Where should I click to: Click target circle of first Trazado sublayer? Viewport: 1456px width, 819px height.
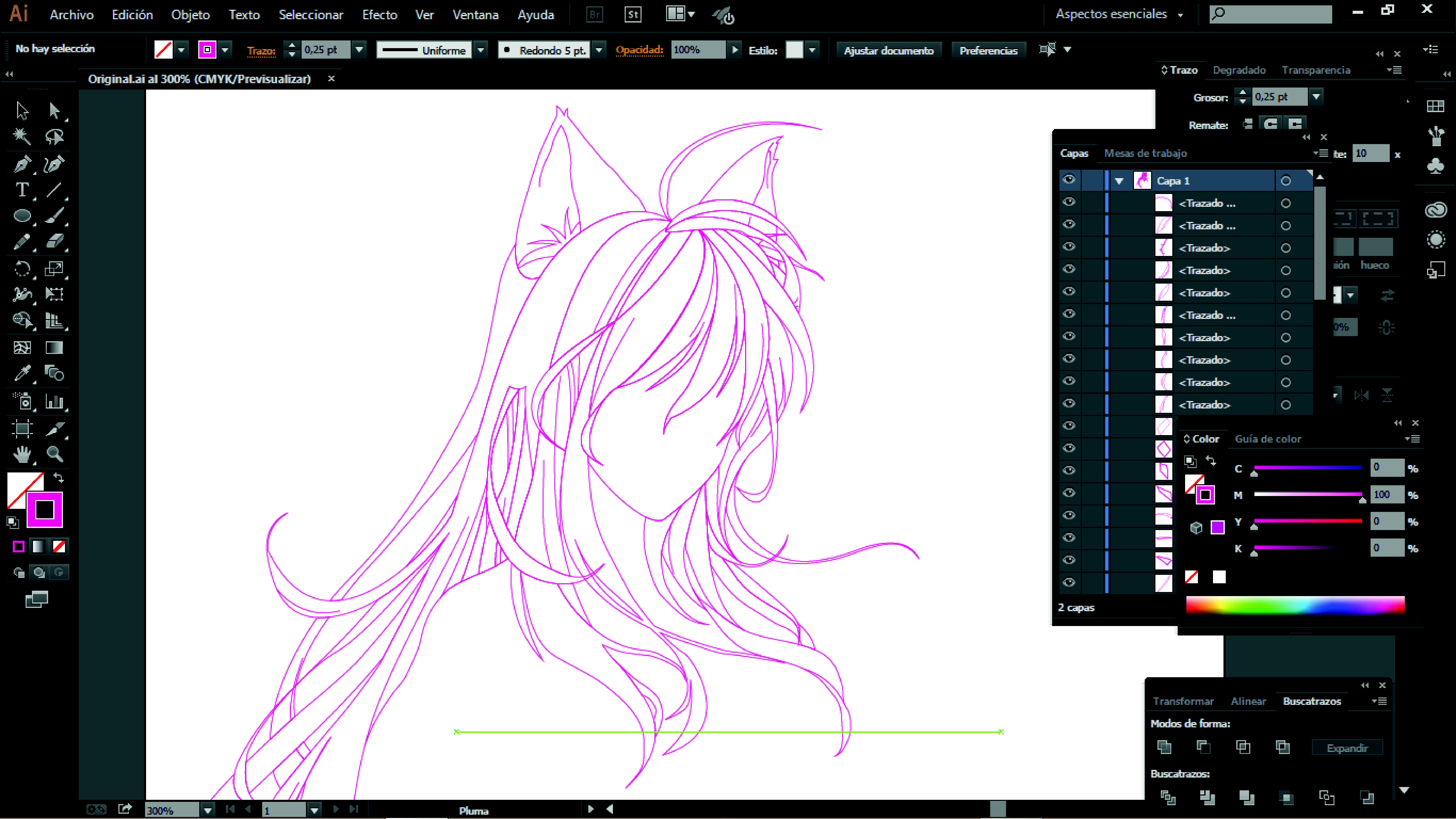click(1286, 203)
